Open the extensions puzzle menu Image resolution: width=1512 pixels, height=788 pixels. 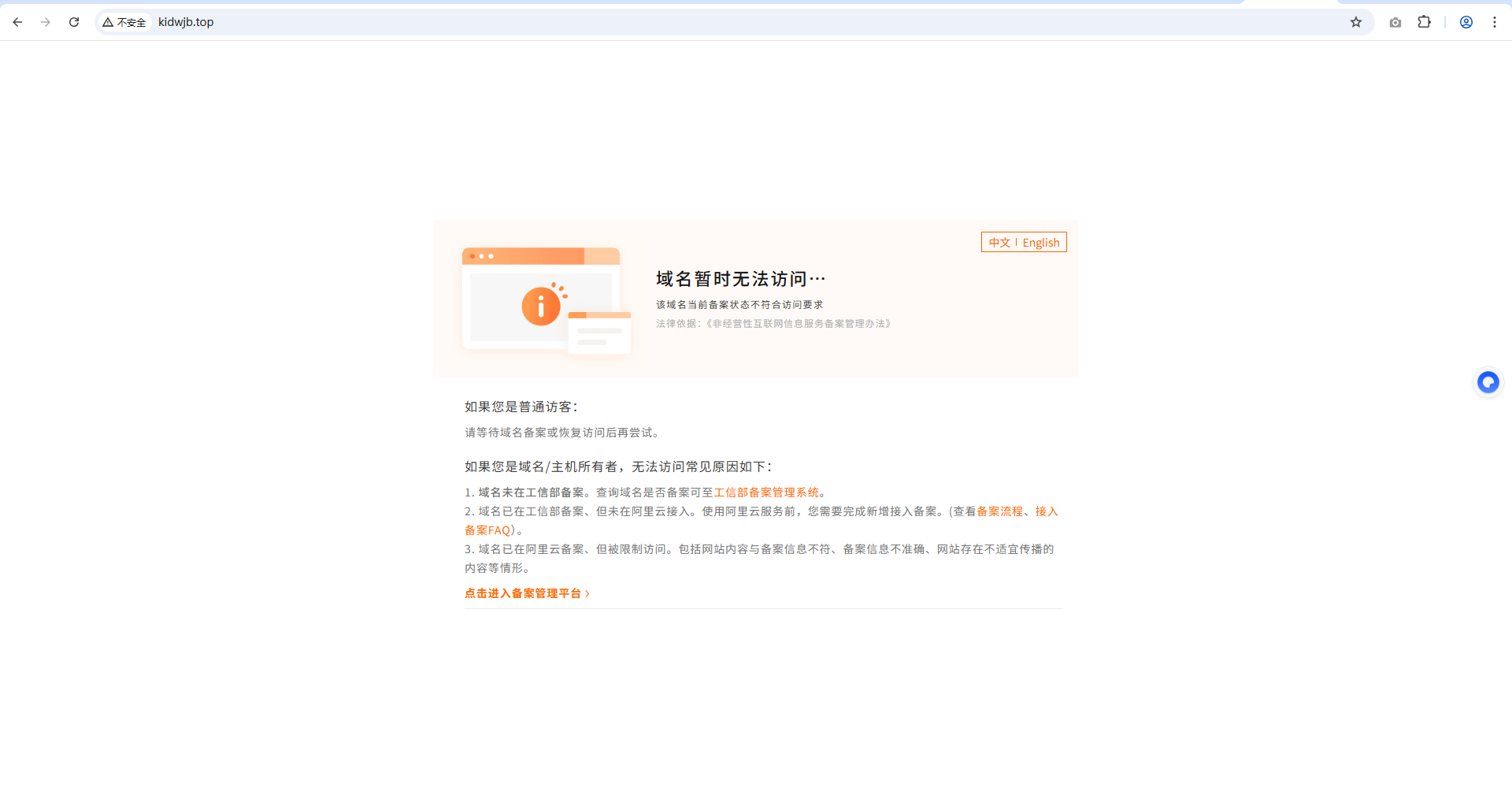(1425, 22)
